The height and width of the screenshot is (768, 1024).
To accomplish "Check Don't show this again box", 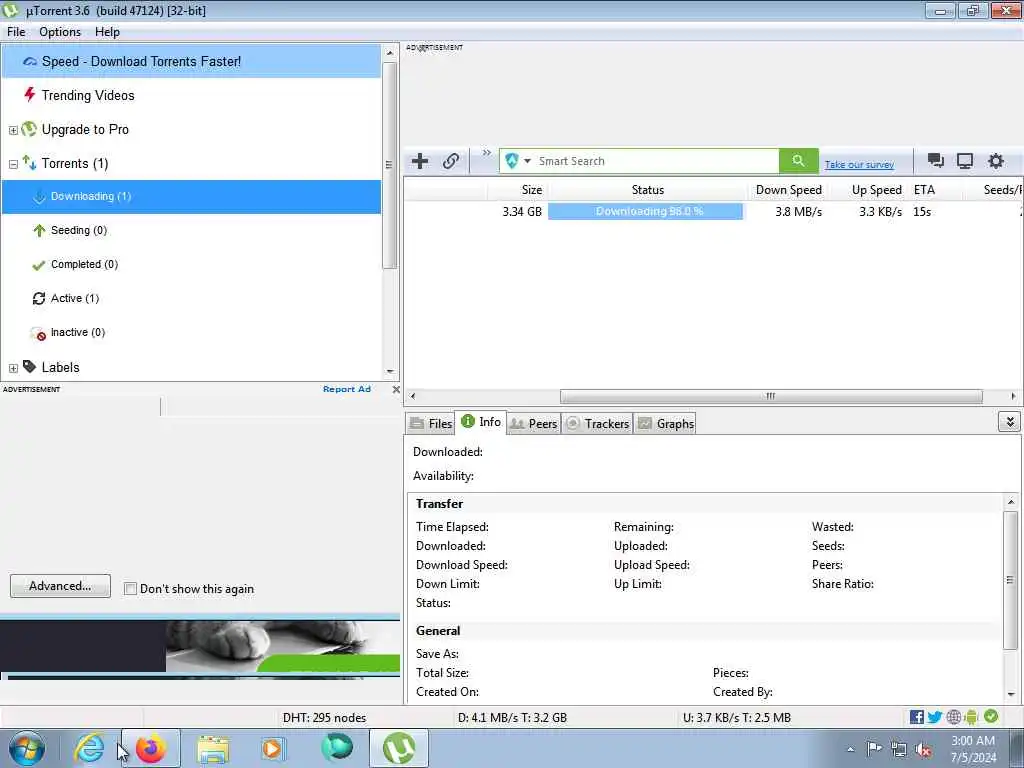I will coord(130,588).
